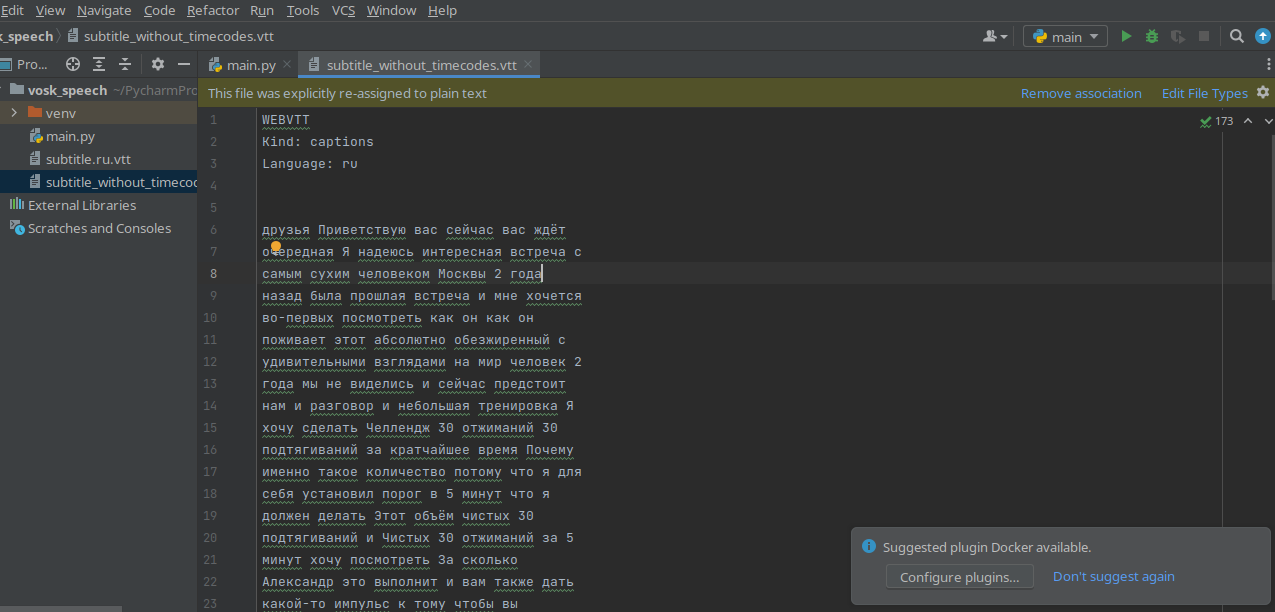This screenshot has height=612, width=1275.
Task: Expand the venv folder chevron
Action: [x=14, y=113]
